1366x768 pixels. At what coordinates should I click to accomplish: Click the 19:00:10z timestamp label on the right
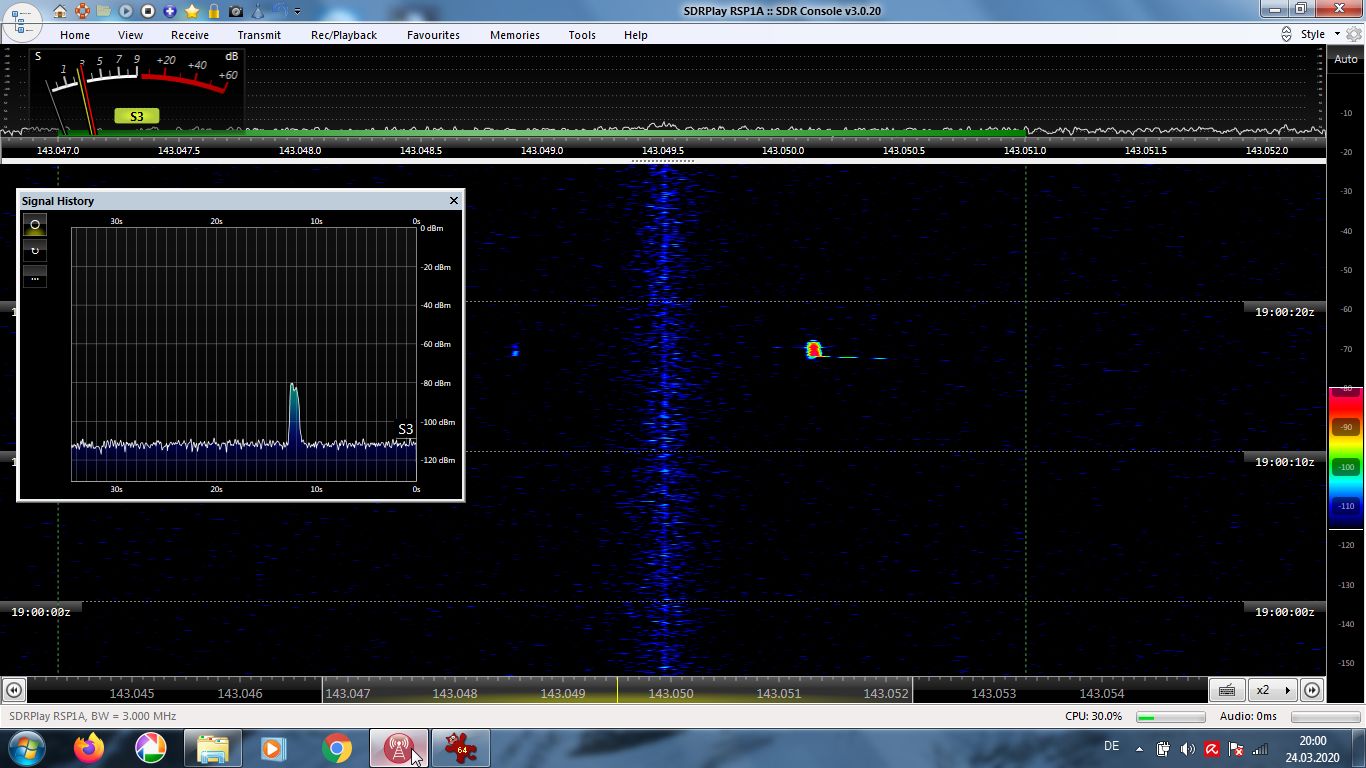(1284, 462)
